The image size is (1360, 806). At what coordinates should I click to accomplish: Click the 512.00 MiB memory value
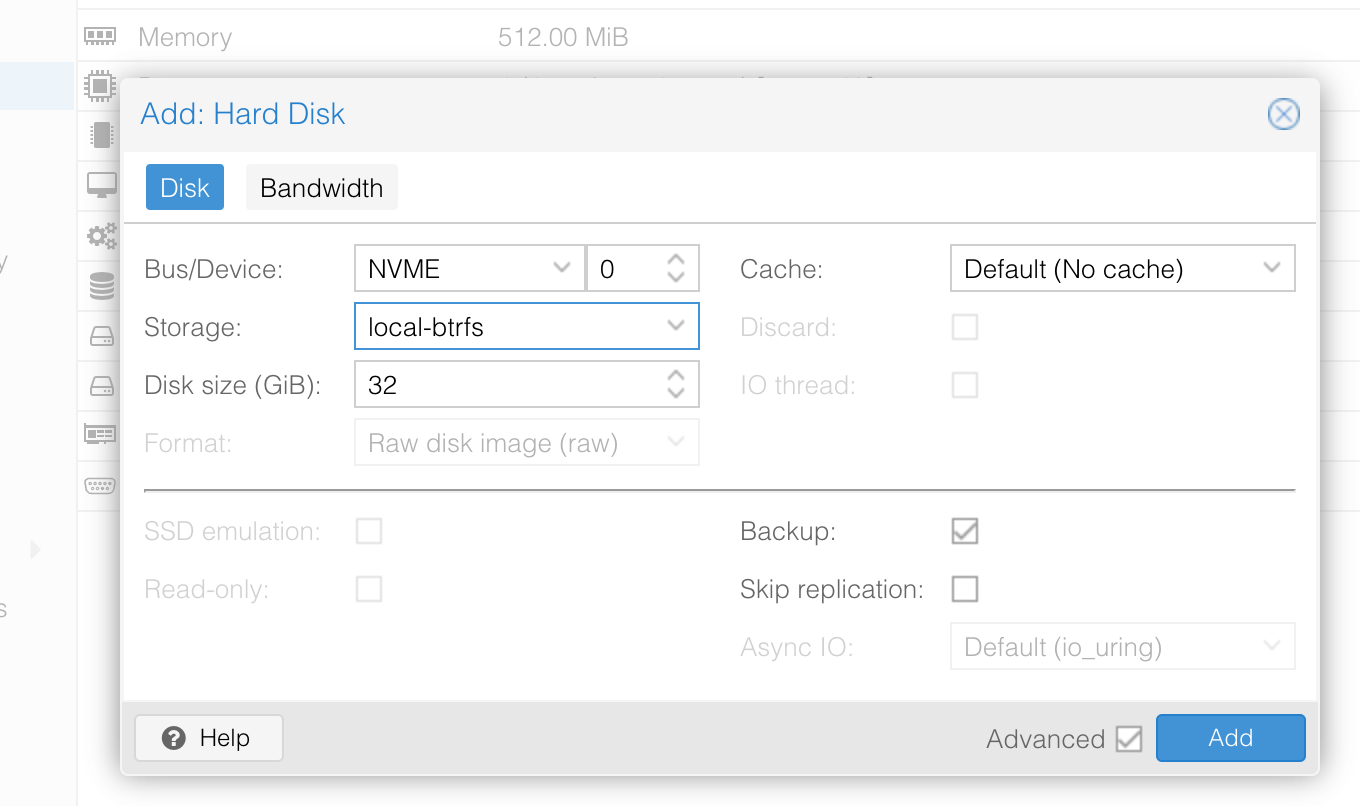pos(563,37)
